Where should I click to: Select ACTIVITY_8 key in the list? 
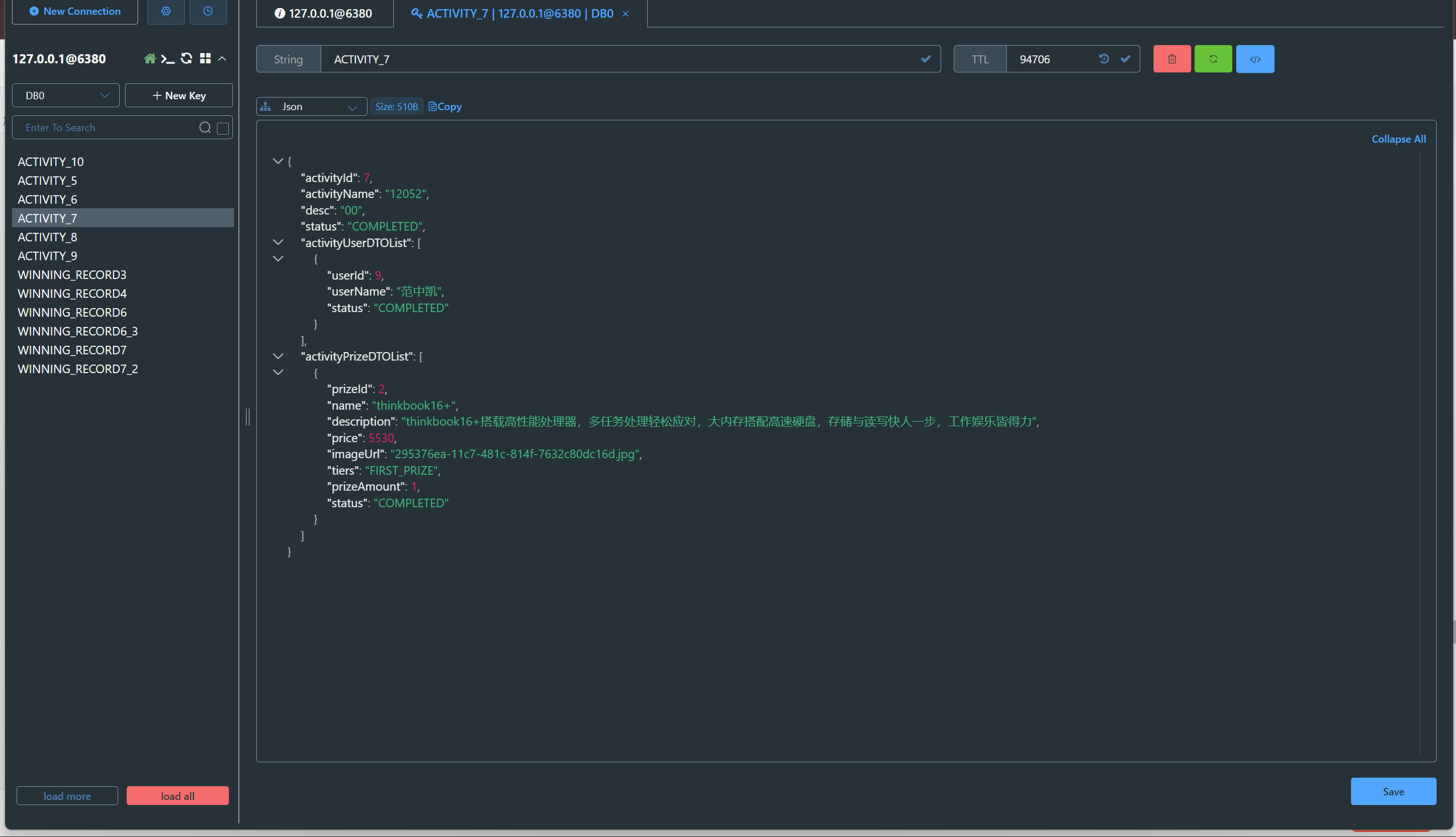[47, 237]
